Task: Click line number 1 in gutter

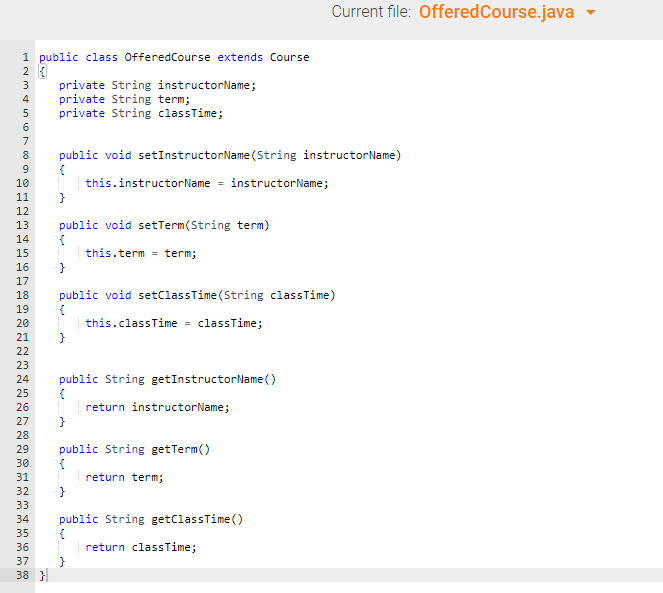Action: pos(25,57)
